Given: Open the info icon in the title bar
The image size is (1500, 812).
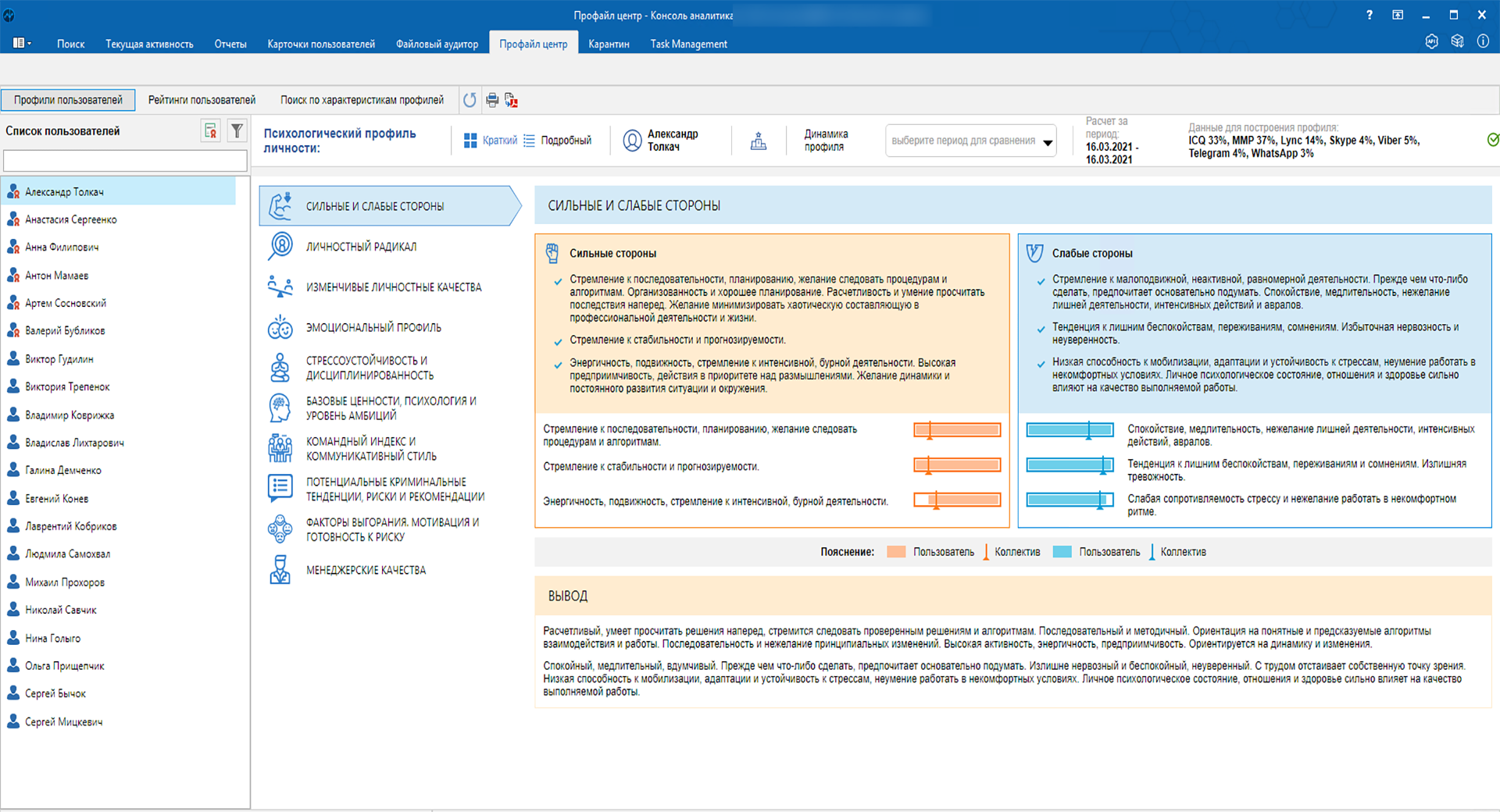Looking at the screenshot, I should coord(1482,43).
